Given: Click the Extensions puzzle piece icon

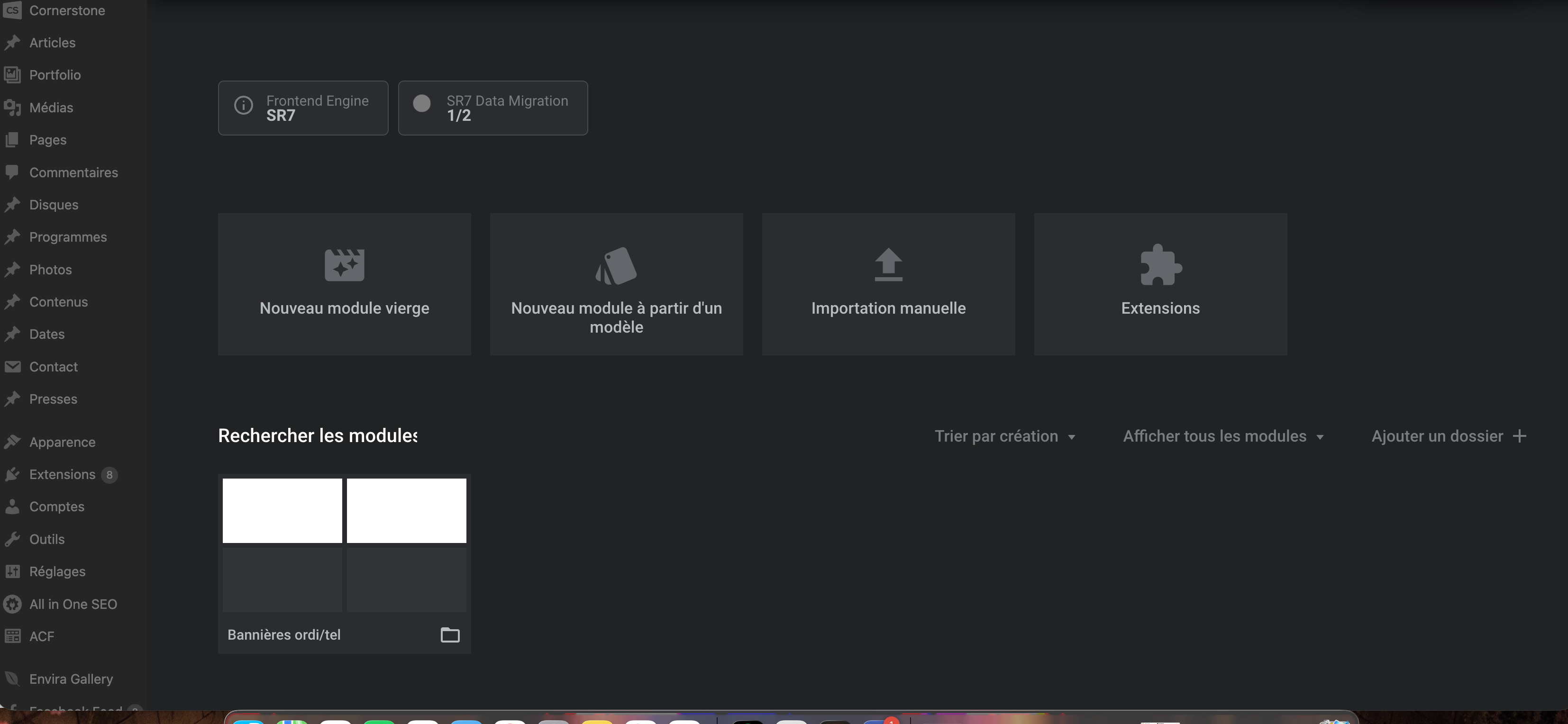Looking at the screenshot, I should (1160, 265).
